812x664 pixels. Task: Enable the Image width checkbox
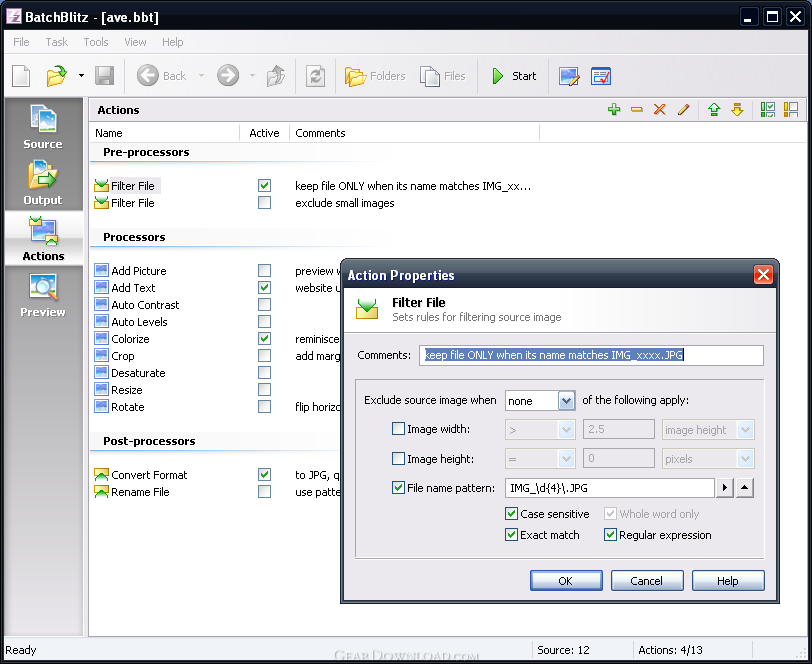[399, 429]
